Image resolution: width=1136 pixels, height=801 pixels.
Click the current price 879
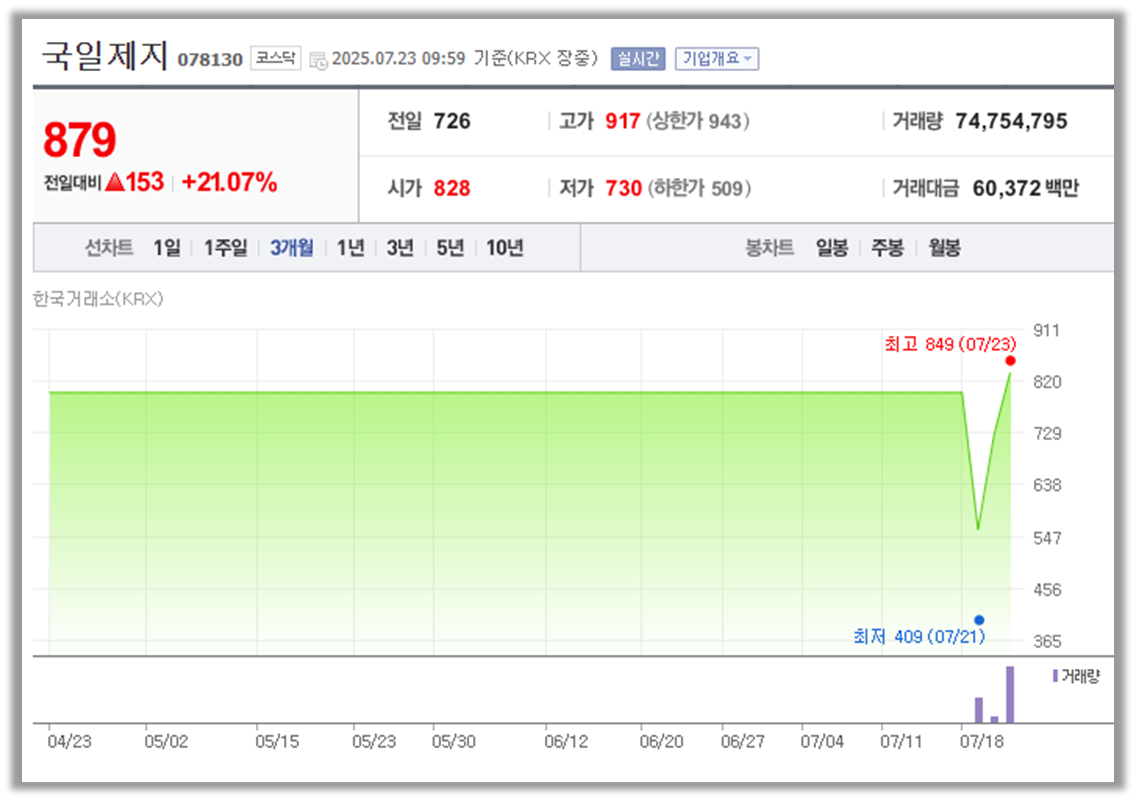pos(80,140)
